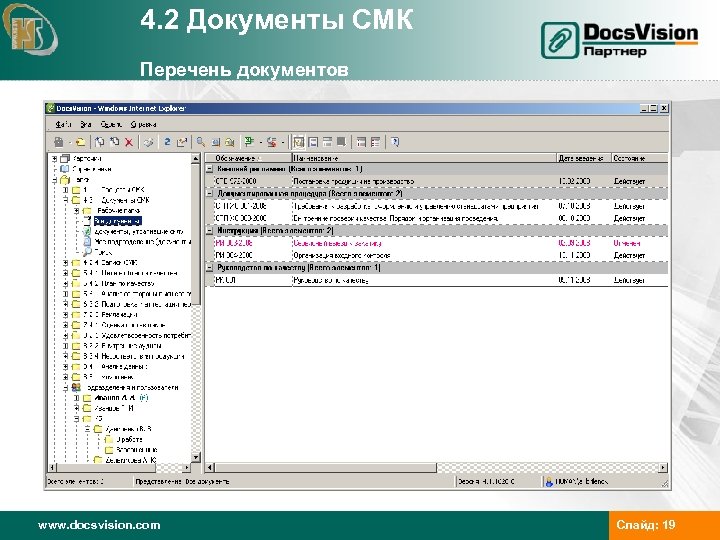
Task: Click the tree panel scroll-up arrow
Action: click(x=196, y=158)
